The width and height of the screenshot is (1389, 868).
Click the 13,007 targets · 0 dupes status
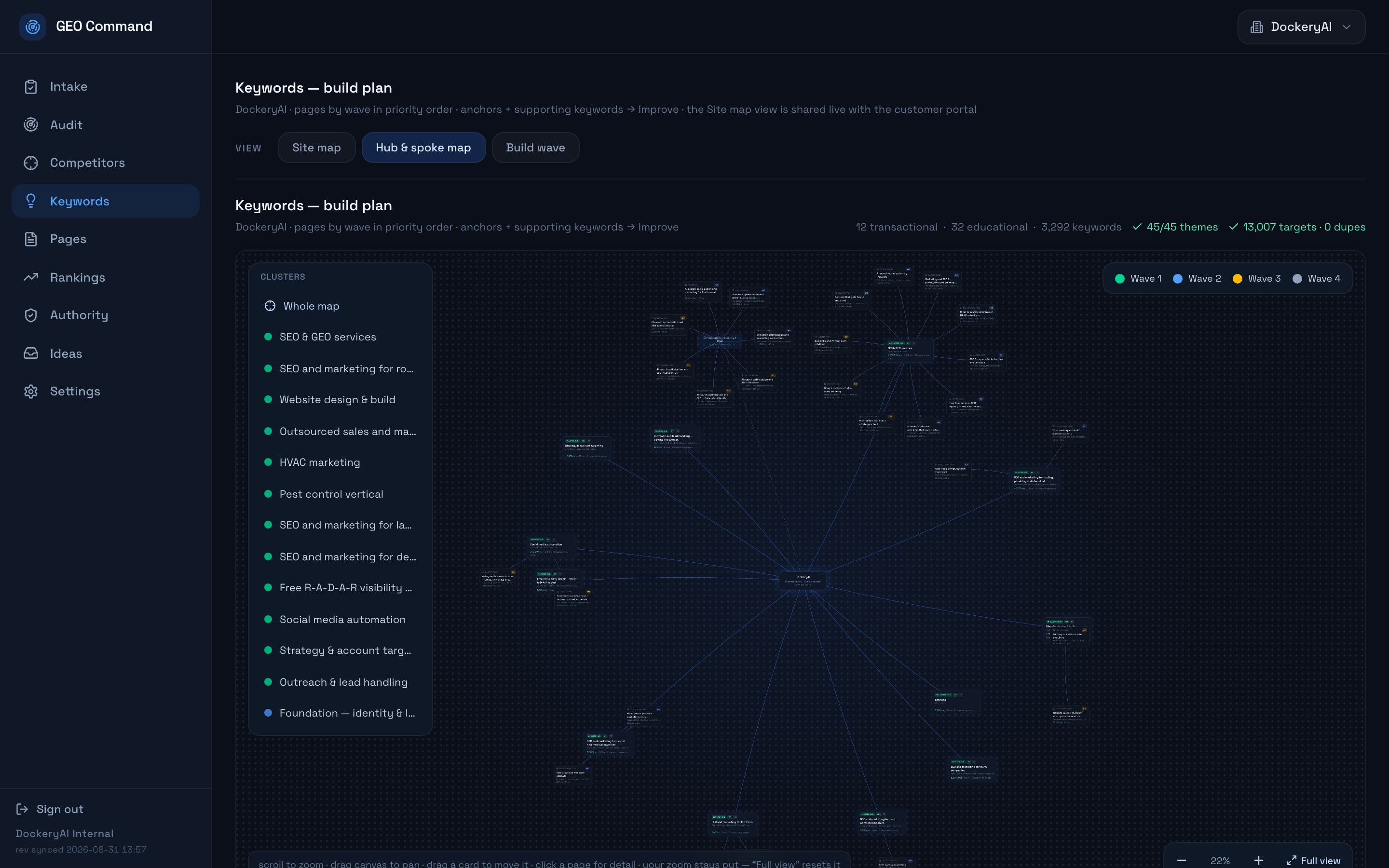(1297, 227)
